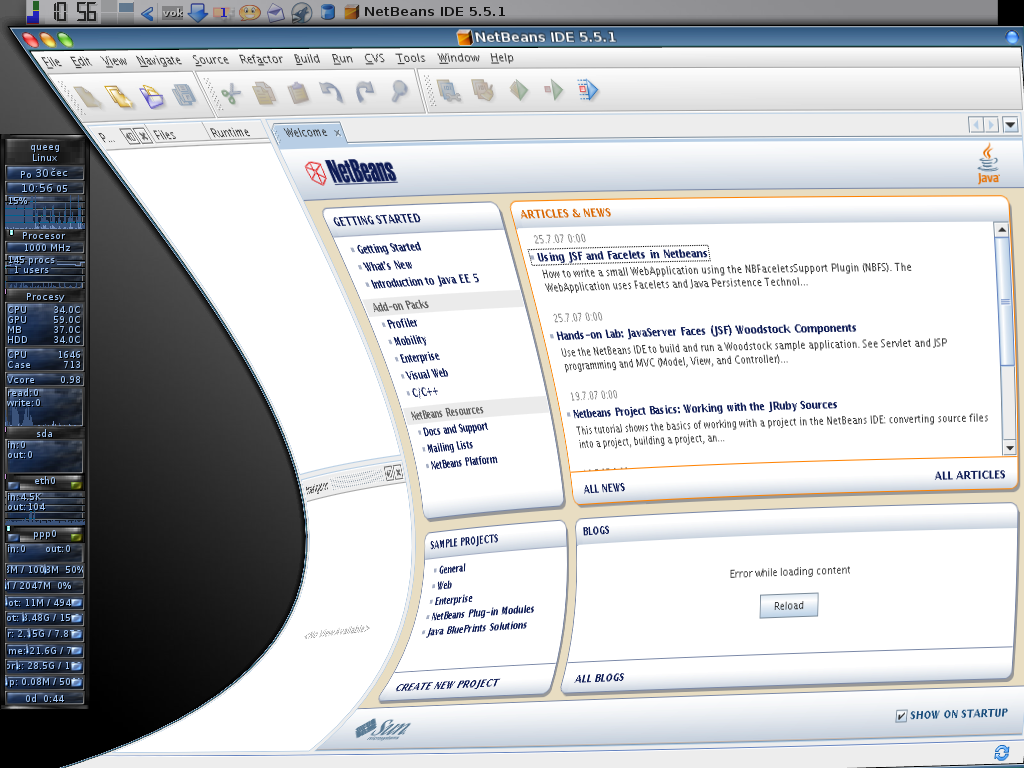Image resolution: width=1024 pixels, height=768 pixels.
Task: Click the smiley chat icon in top panel
Action: click(250, 12)
